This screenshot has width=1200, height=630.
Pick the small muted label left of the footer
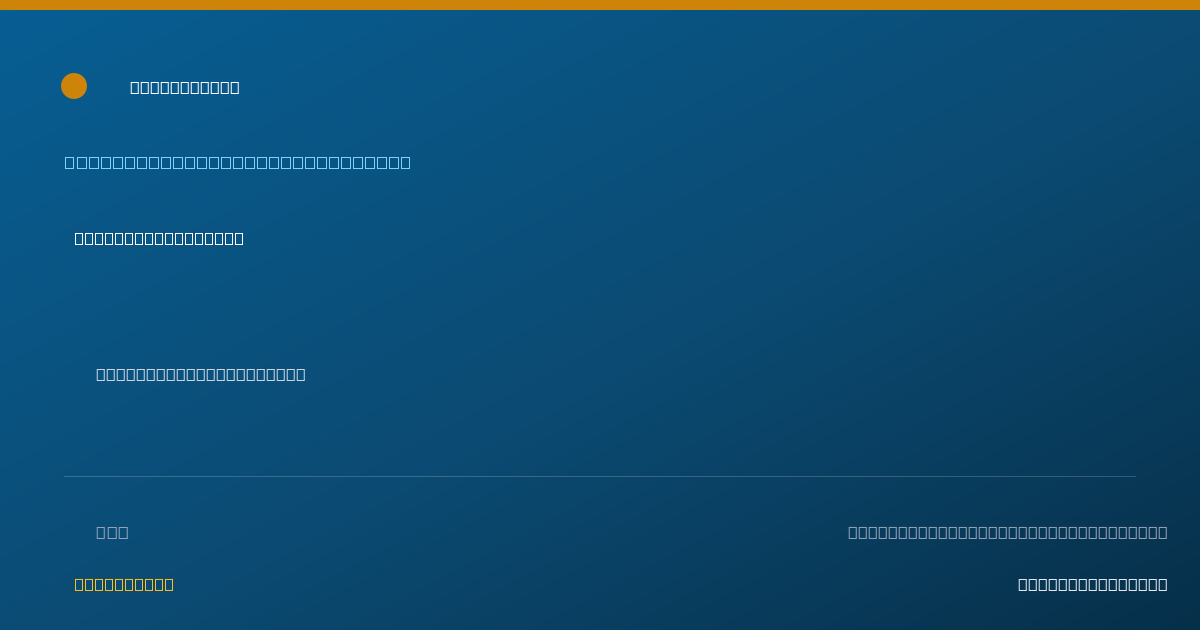tap(112, 532)
